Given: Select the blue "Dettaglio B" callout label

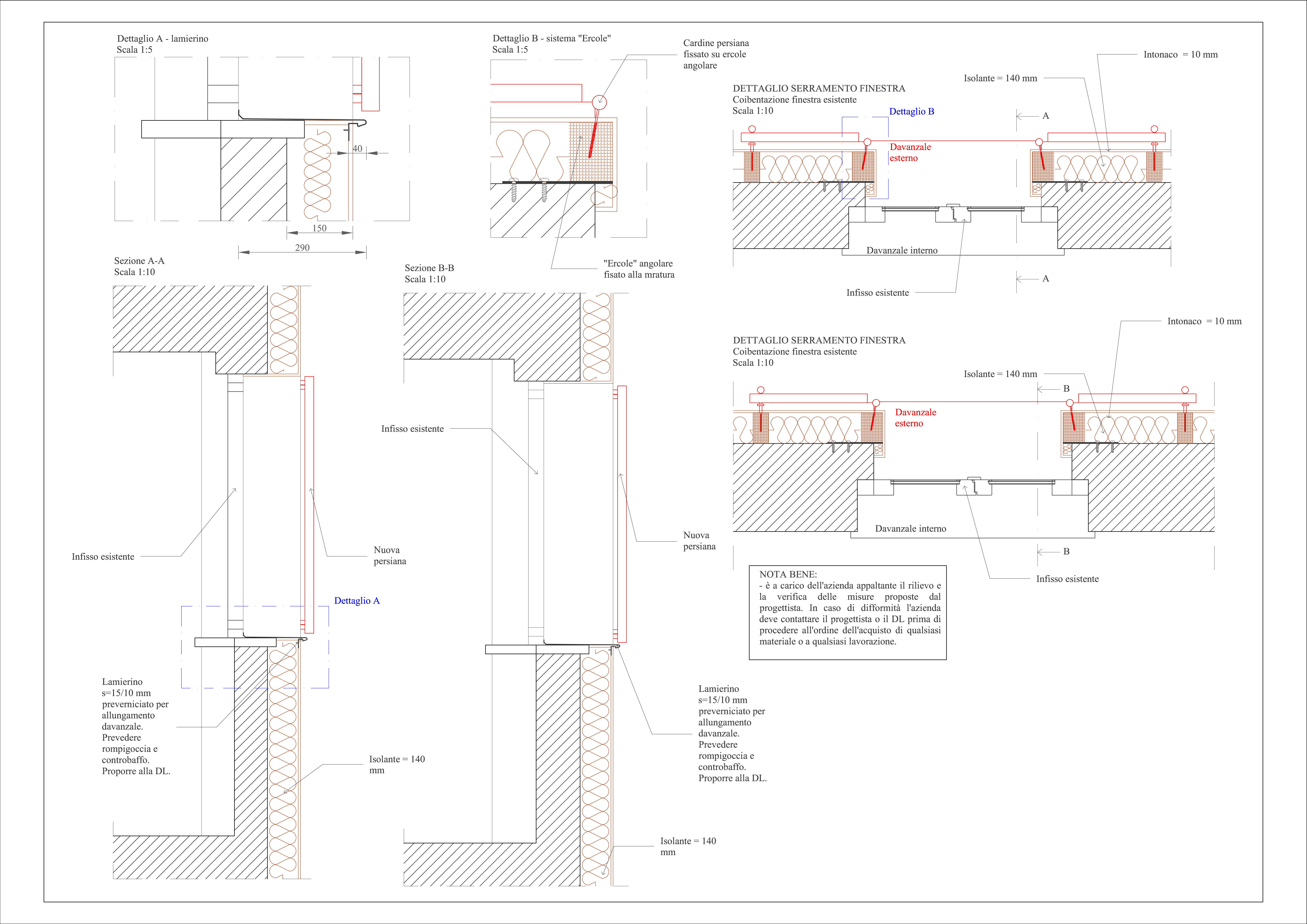Looking at the screenshot, I should (911, 112).
